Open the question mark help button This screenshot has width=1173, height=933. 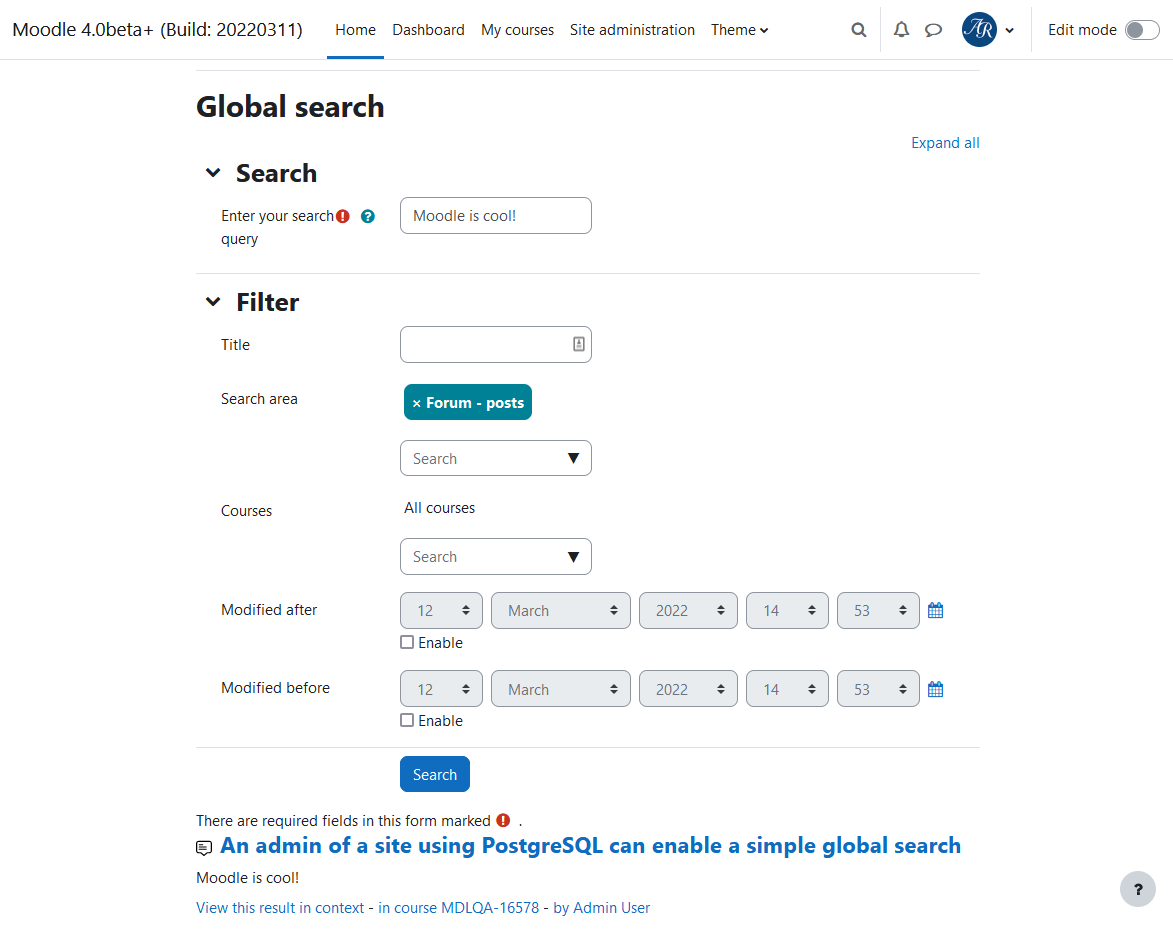coord(1138,889)
